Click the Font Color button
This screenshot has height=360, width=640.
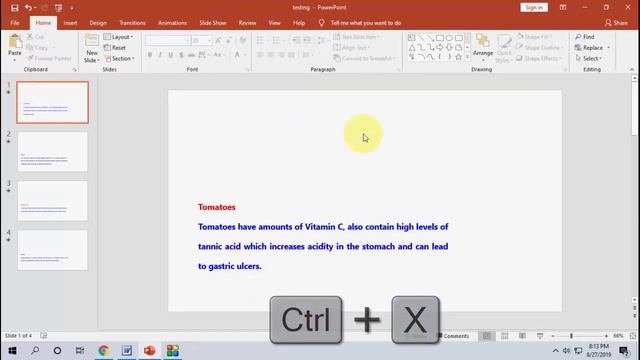(237, 55)
